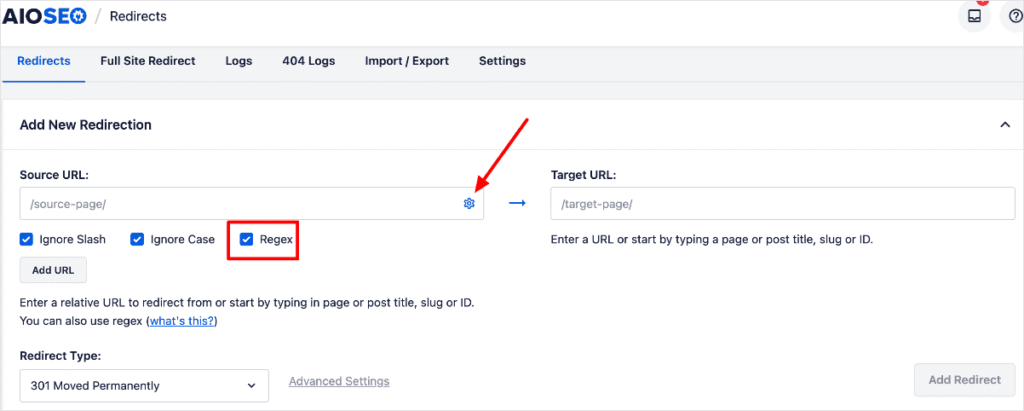
Task: Disable the Regex checkbox
Action: (x=246, y=240)
